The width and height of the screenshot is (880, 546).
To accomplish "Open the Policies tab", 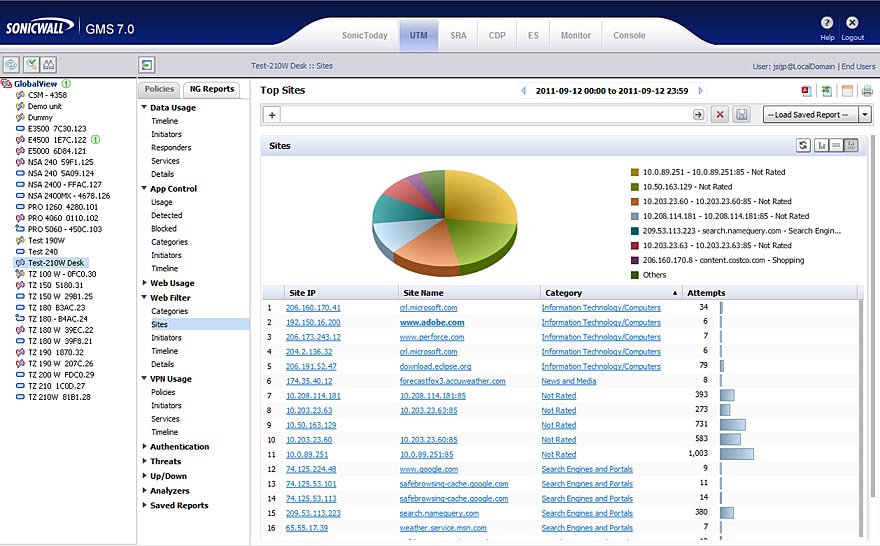I will (x=159, y=89).
